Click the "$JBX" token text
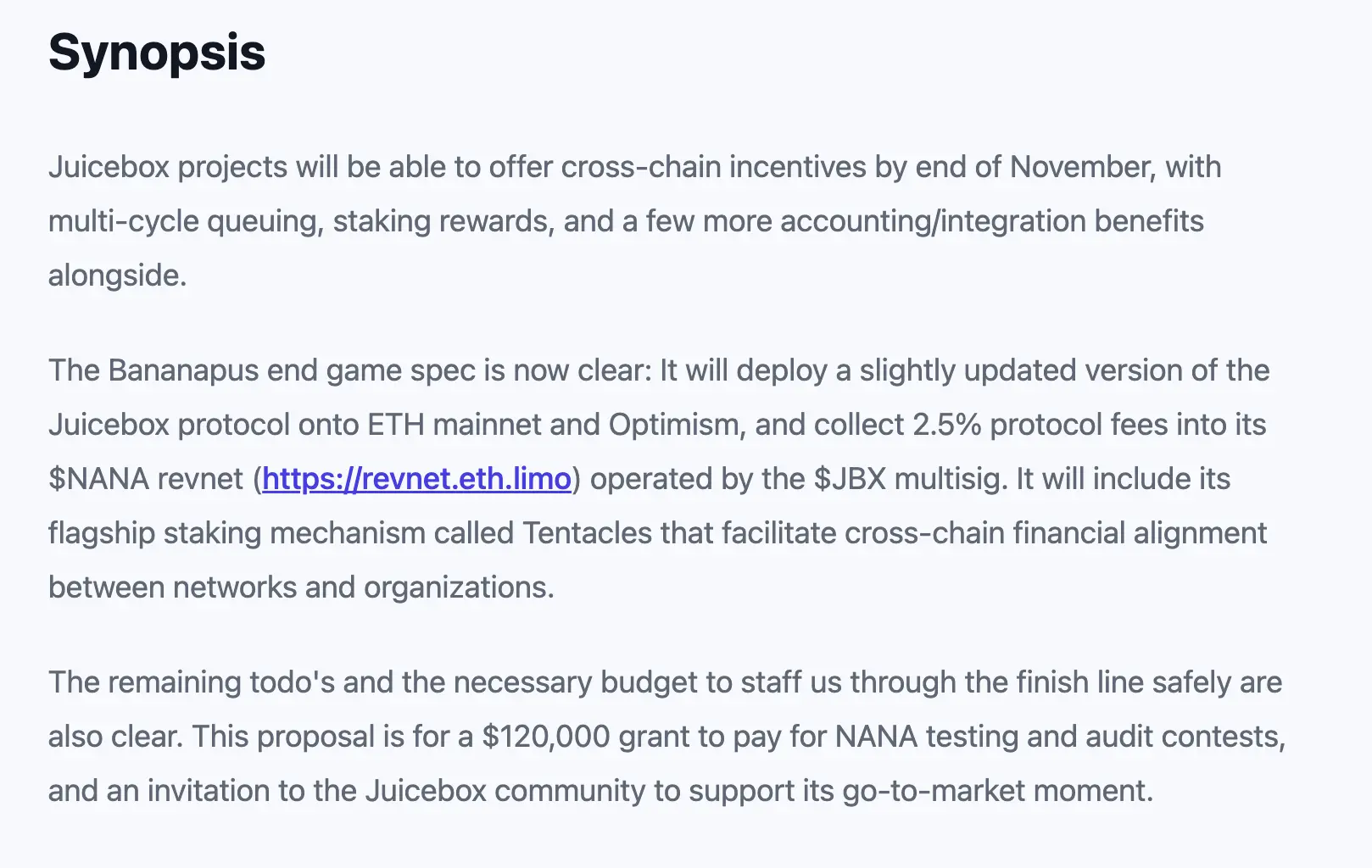The height and width of the screenshot is (868, 1372). coord(850,479)
